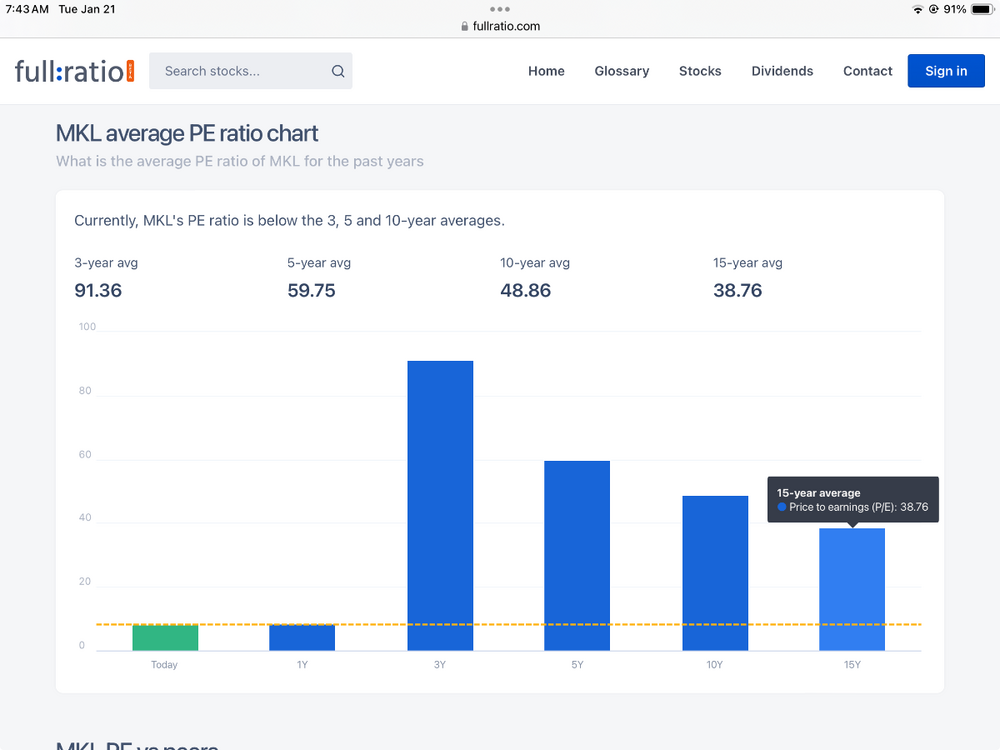Click the search magnifier icon
Image resolution: width=1000 pixels, height=750 pixels.
point(338,71)
